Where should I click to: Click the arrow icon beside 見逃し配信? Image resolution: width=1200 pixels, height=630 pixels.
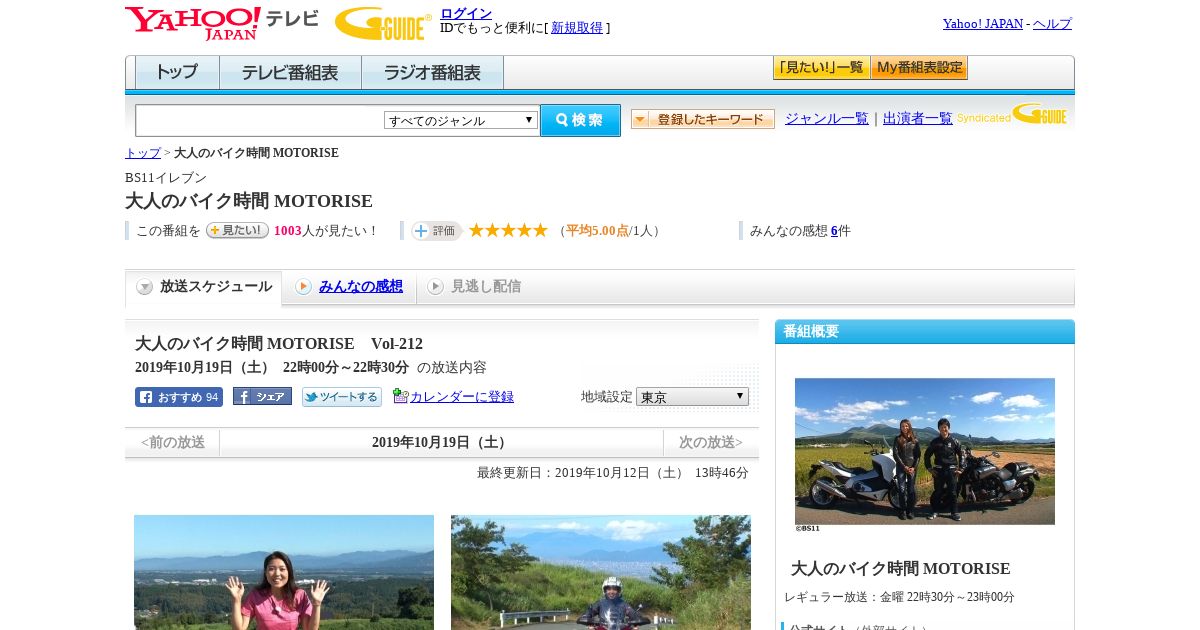click(435, 287)
